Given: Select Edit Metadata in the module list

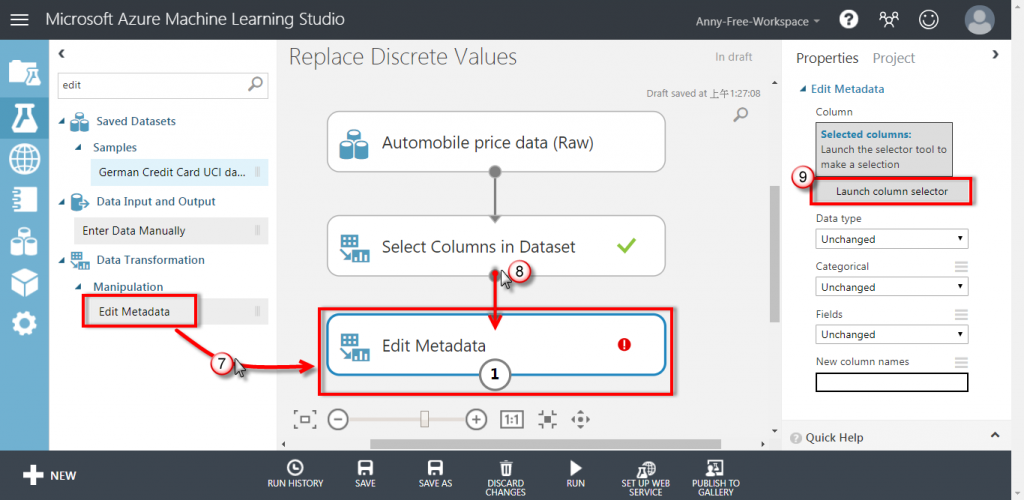Looking at the screenshot, I should pos(179,311).
